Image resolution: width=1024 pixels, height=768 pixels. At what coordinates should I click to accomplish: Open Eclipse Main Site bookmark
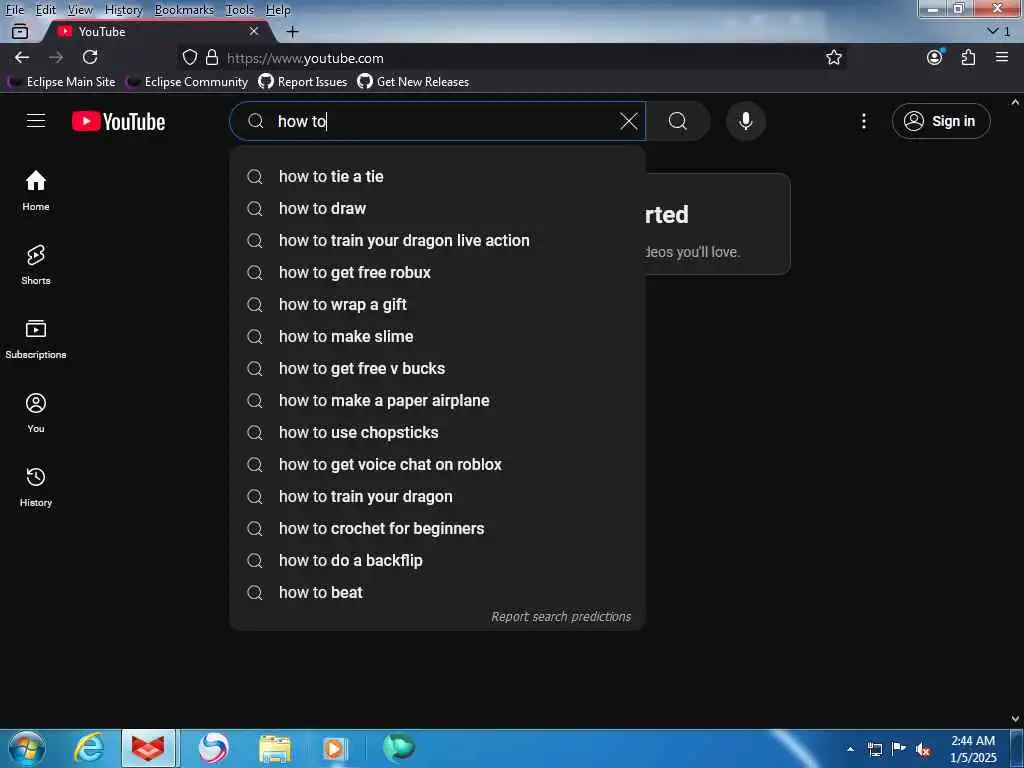(x=61, y=82)
